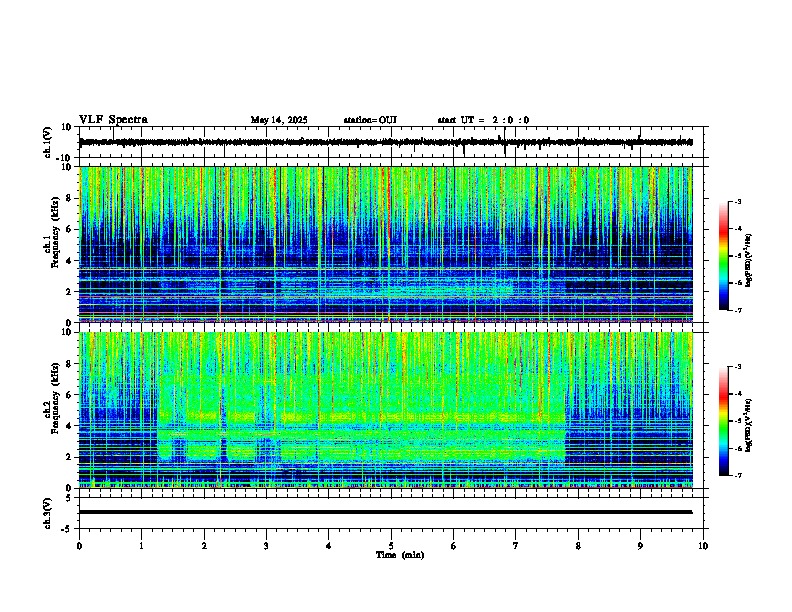
Task: Click the "10" tick on time axis
Action: 703,546
